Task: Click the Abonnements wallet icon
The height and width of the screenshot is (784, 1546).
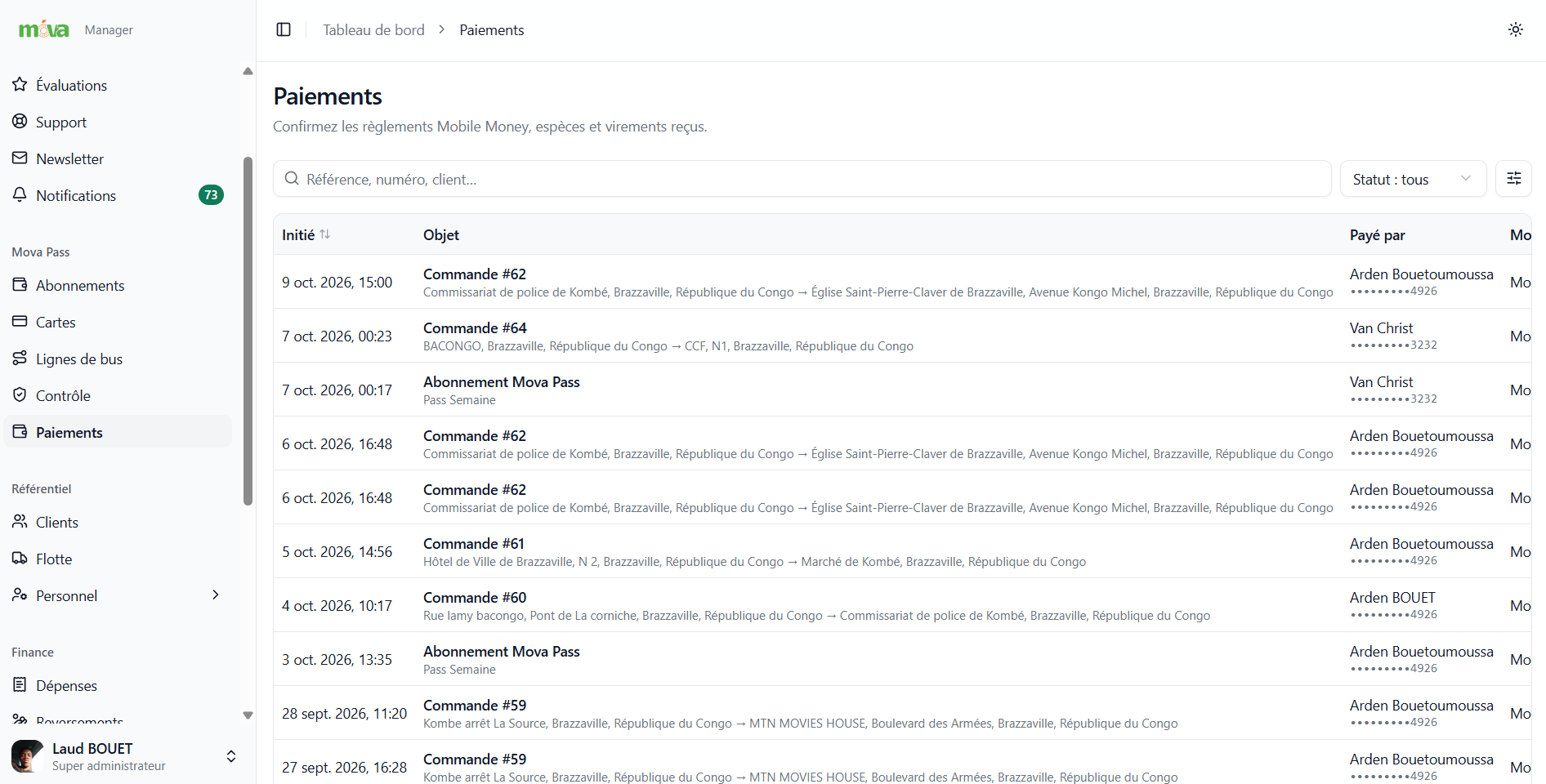Action: pos(20,284)
